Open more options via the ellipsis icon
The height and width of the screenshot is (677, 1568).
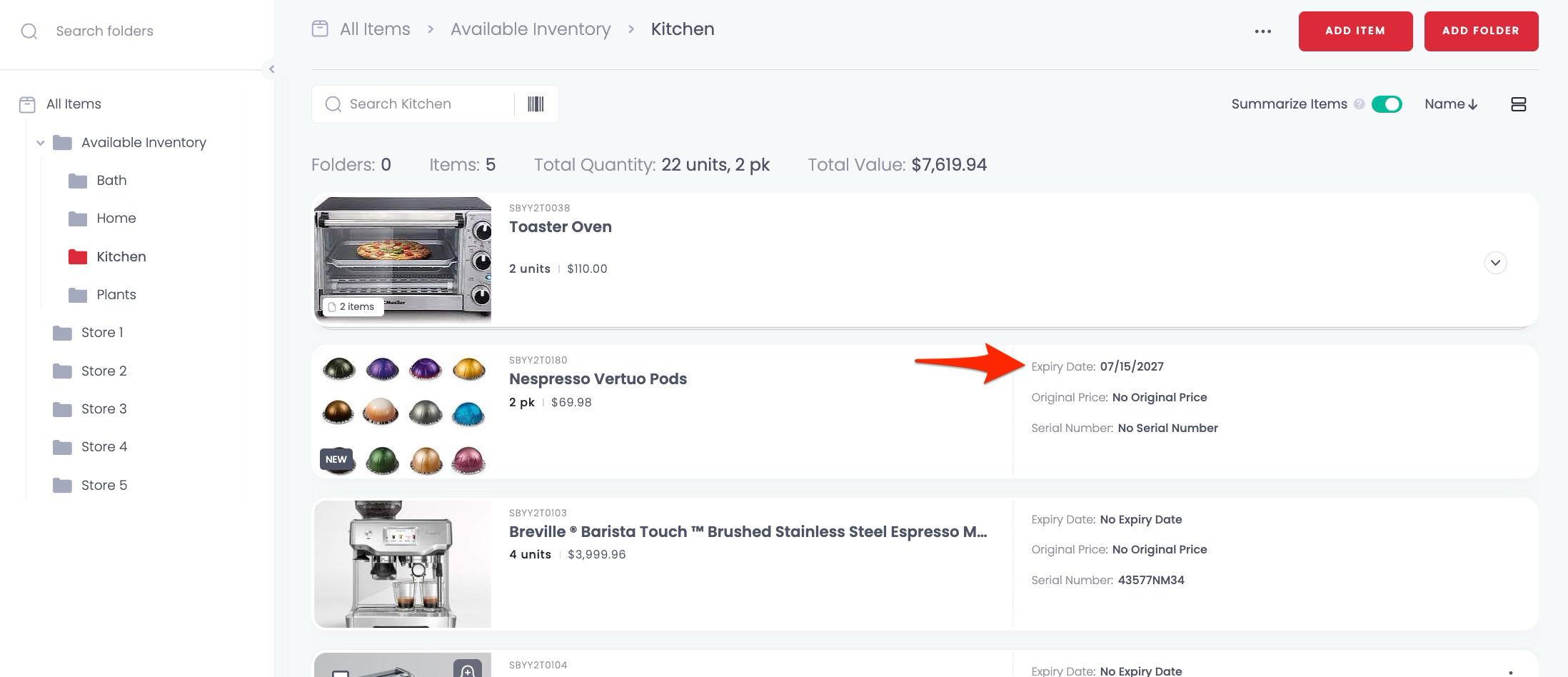click(x=1263, y=31)
